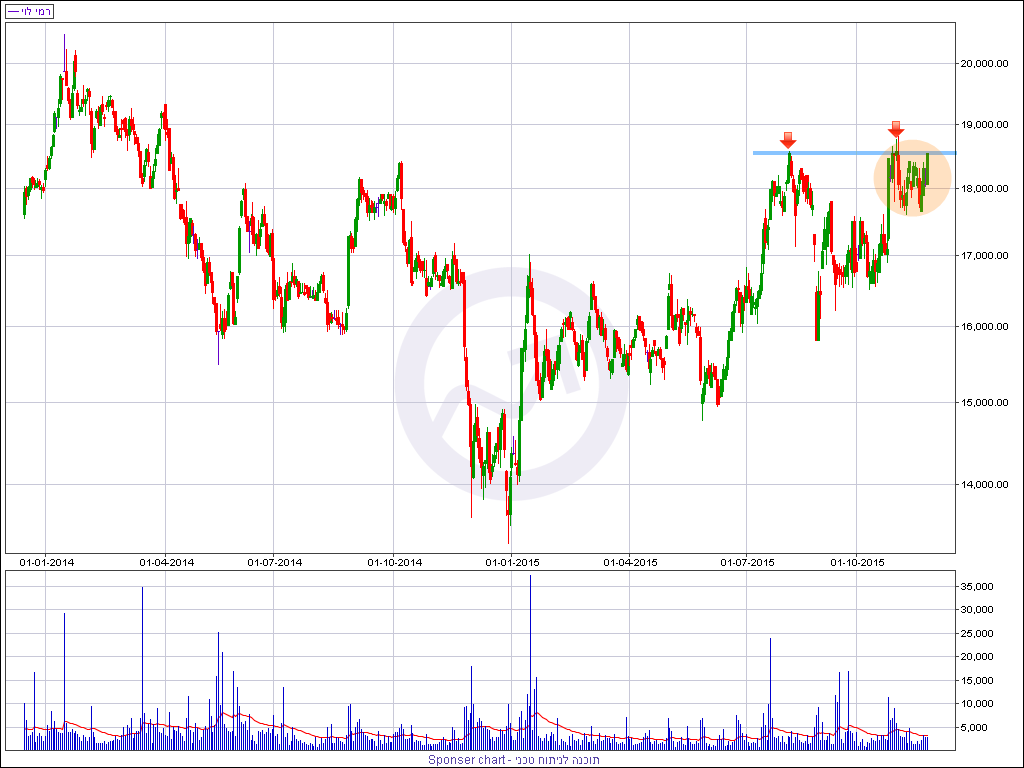Select the 01-07-2015 date label
Viewport: 1024px width, 768px height.
pos(749,562)
